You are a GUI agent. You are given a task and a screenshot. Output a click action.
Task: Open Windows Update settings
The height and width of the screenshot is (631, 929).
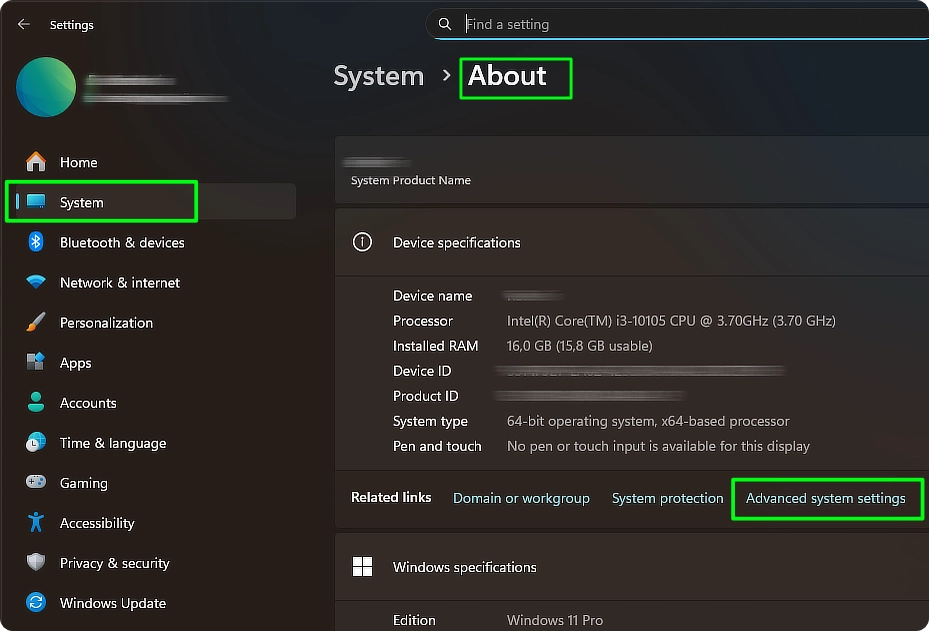tap(110, 603)
